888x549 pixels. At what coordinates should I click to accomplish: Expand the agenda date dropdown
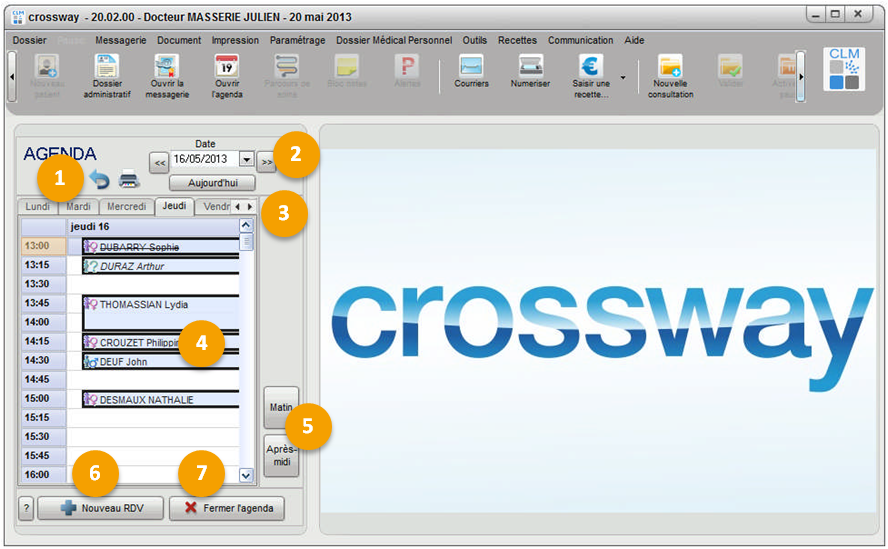tap(246, 159)
